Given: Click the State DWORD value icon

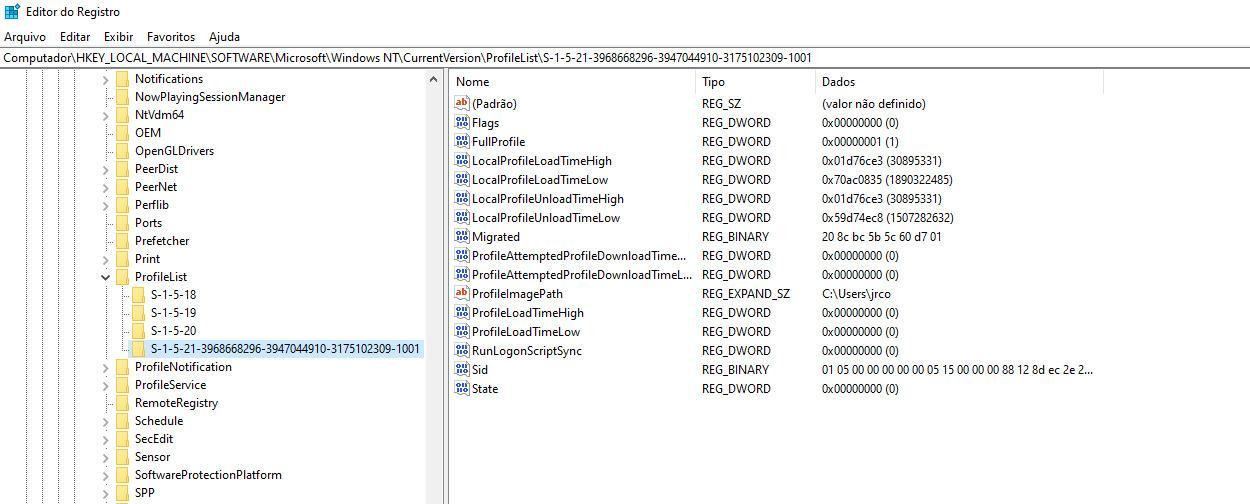Looking at the screenshot, I should (x=462, y=388).
